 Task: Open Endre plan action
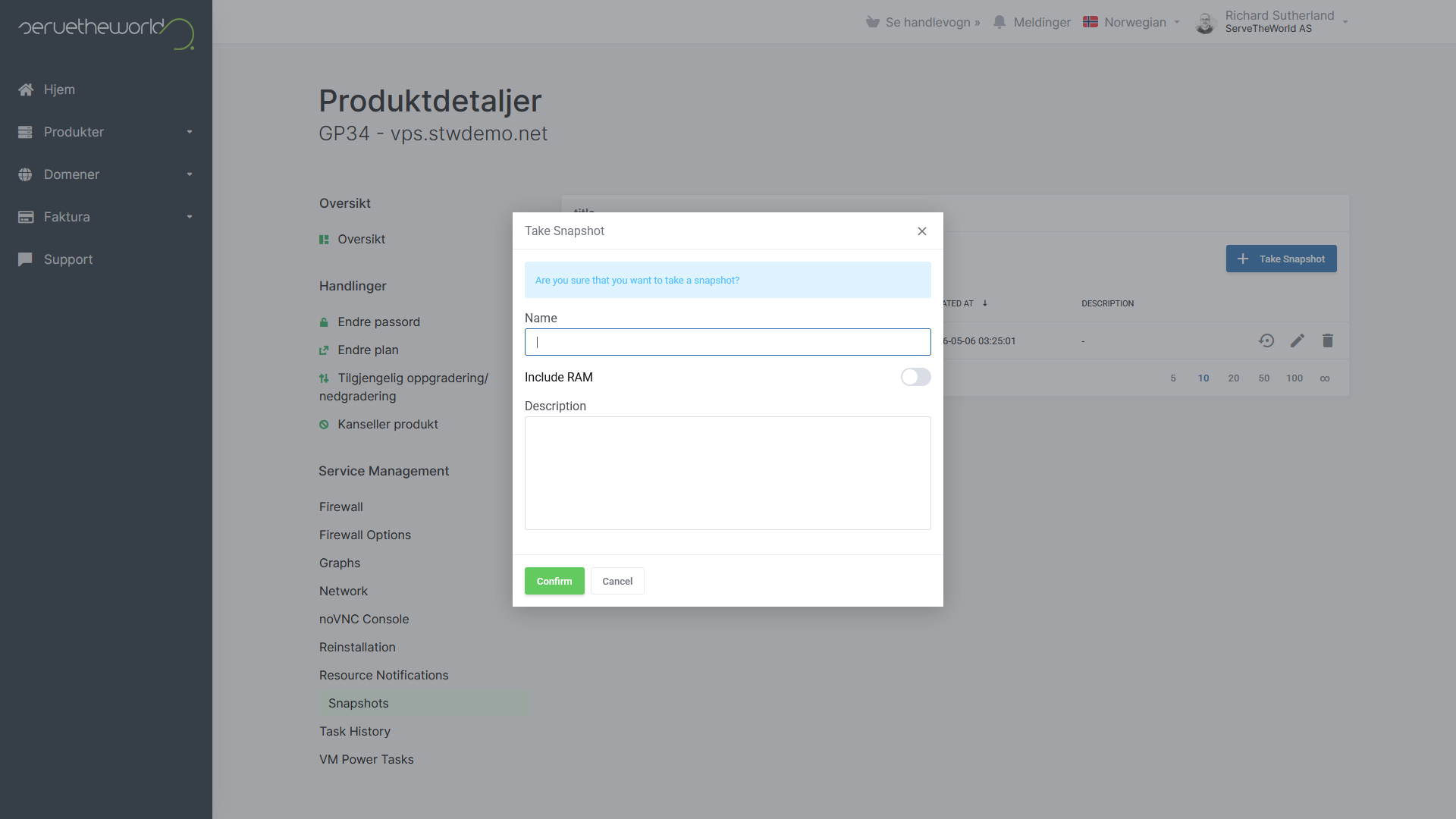pyautogui.click(x=368, y=350)
